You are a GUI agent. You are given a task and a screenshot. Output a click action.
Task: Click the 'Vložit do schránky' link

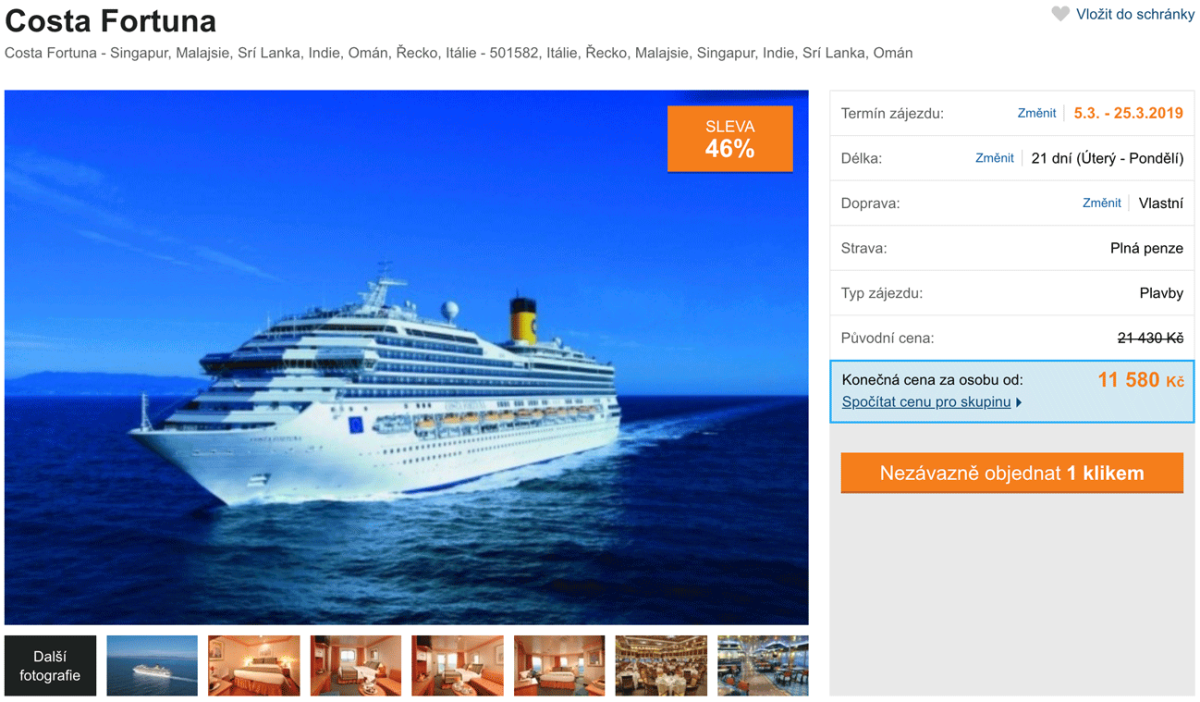coord(1135,14)
